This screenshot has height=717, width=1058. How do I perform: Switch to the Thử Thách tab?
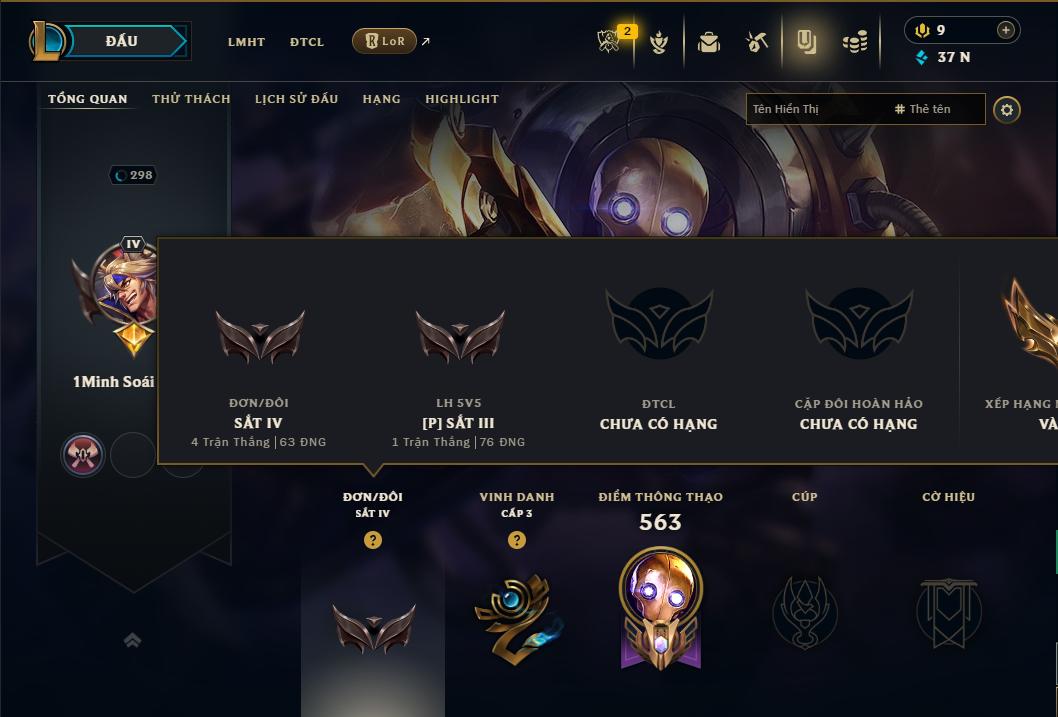(191, 98)
